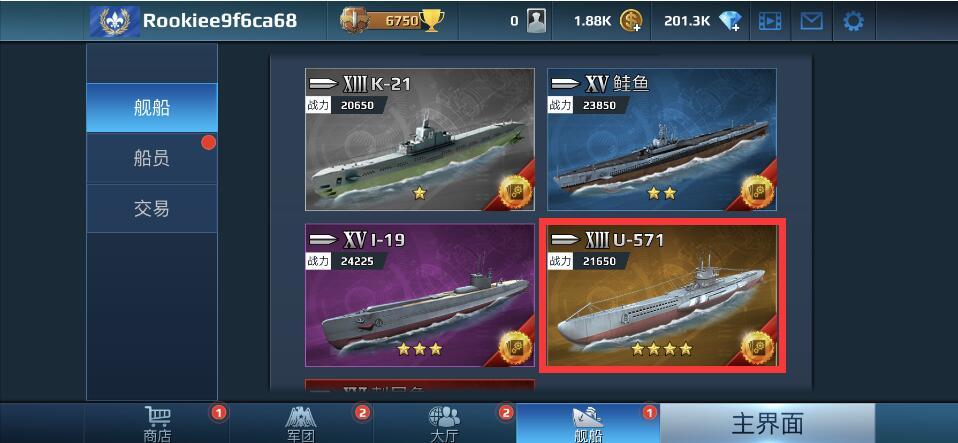Open the 商店 shop tab
Image resolution: width=958 pixels, height=443 pixels.
pos(157,423)
